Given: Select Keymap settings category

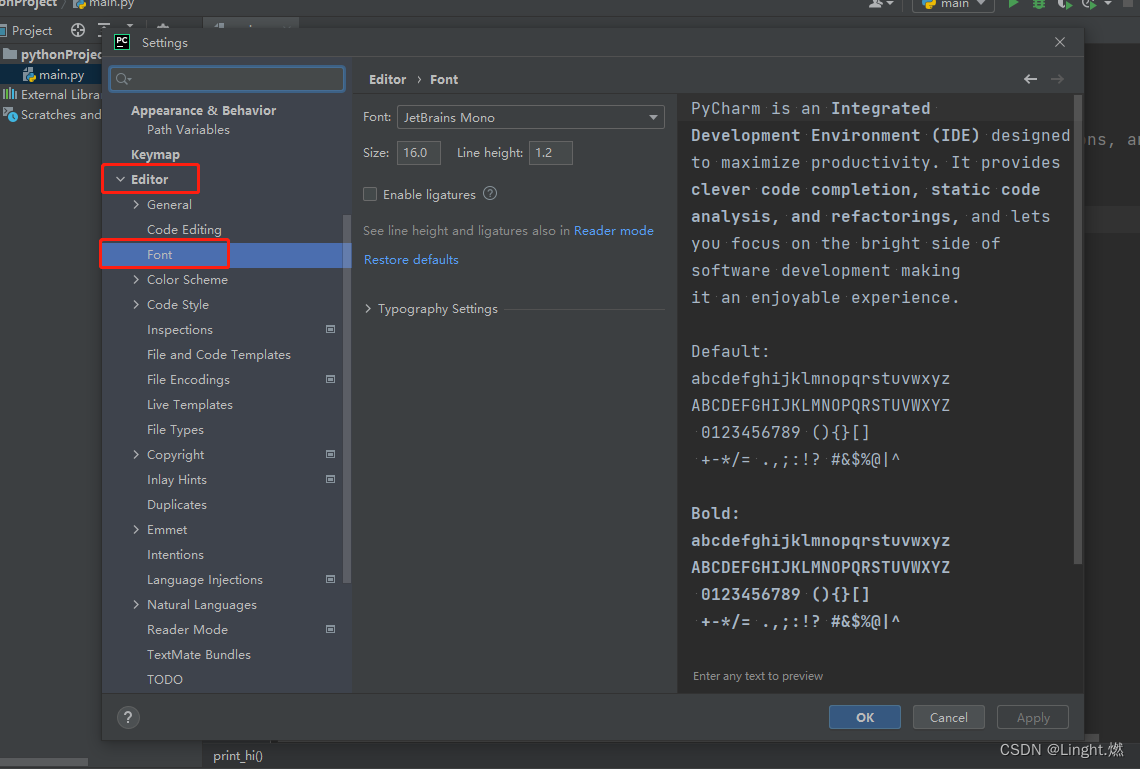Looking at the screenshot, I should [155, 155].
